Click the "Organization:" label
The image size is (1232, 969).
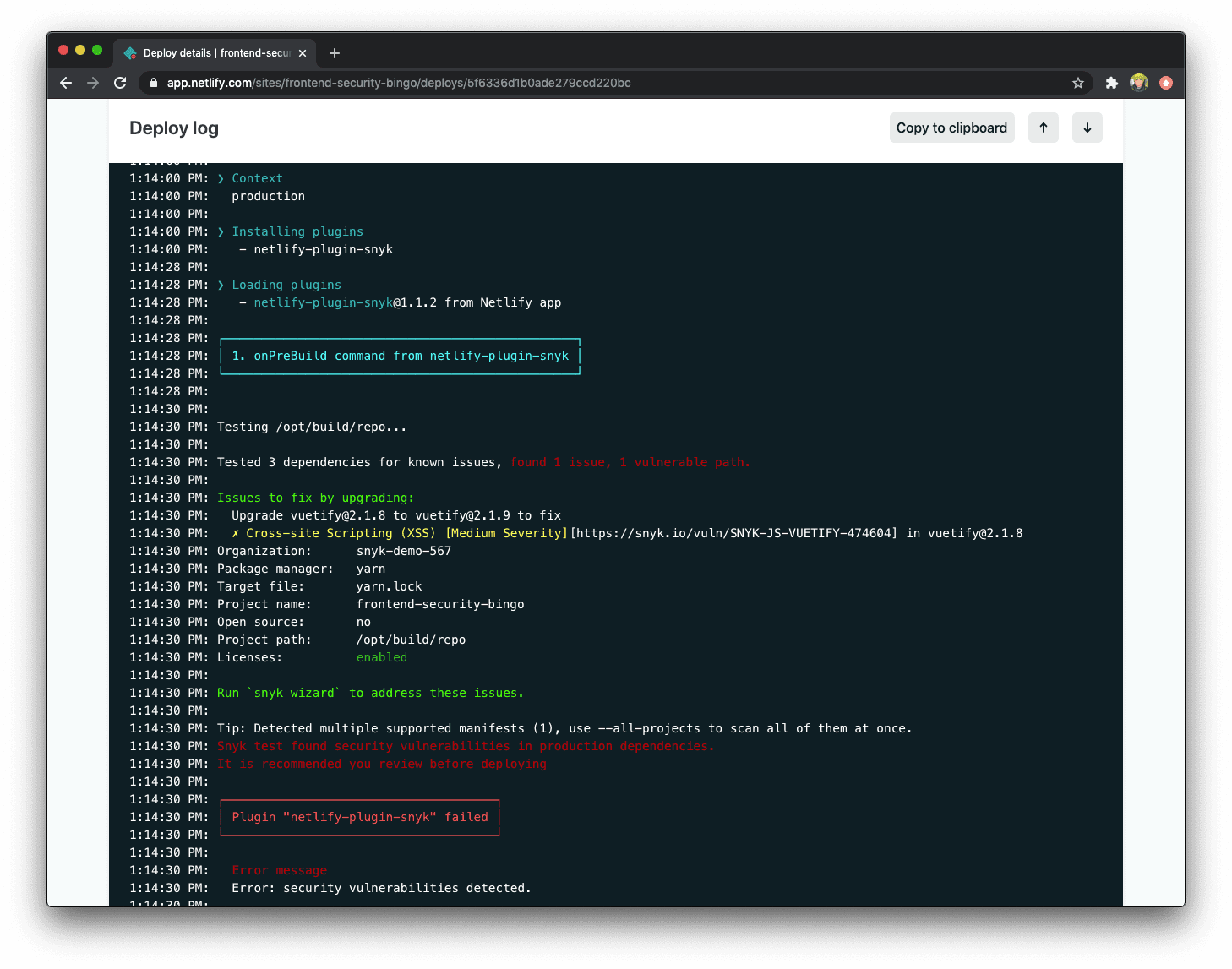264,551
